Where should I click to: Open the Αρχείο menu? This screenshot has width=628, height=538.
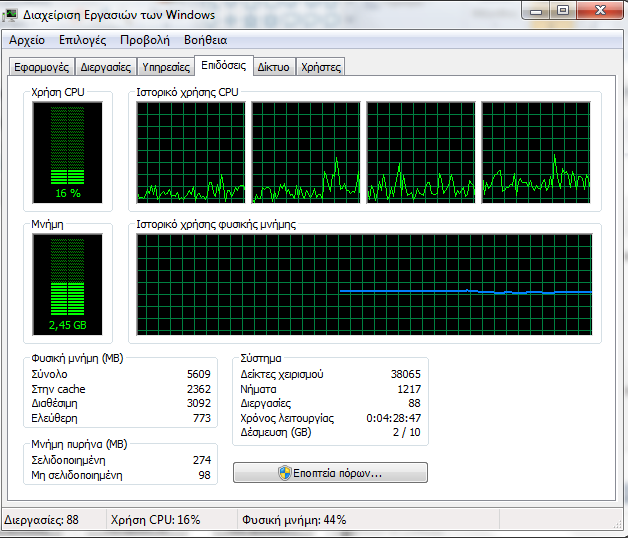27,40
